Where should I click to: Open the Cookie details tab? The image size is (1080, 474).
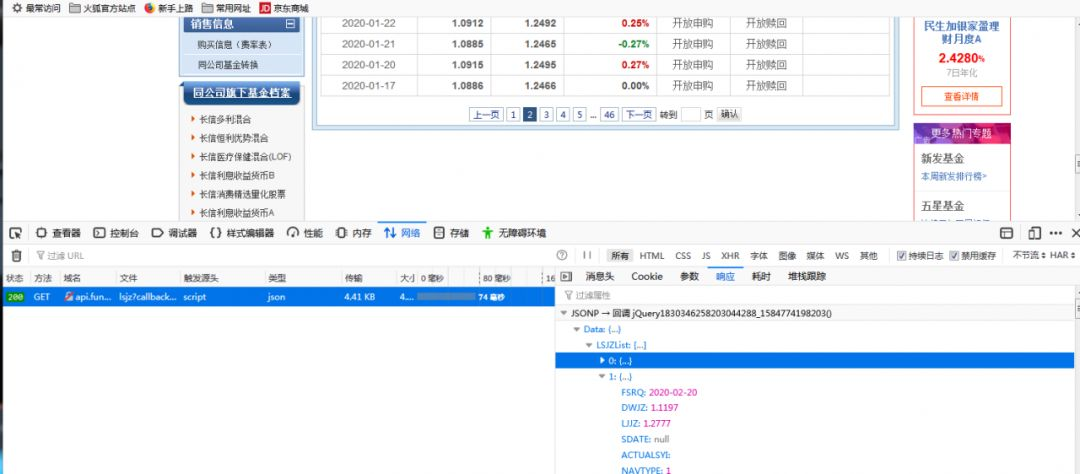tap(647, 276)
